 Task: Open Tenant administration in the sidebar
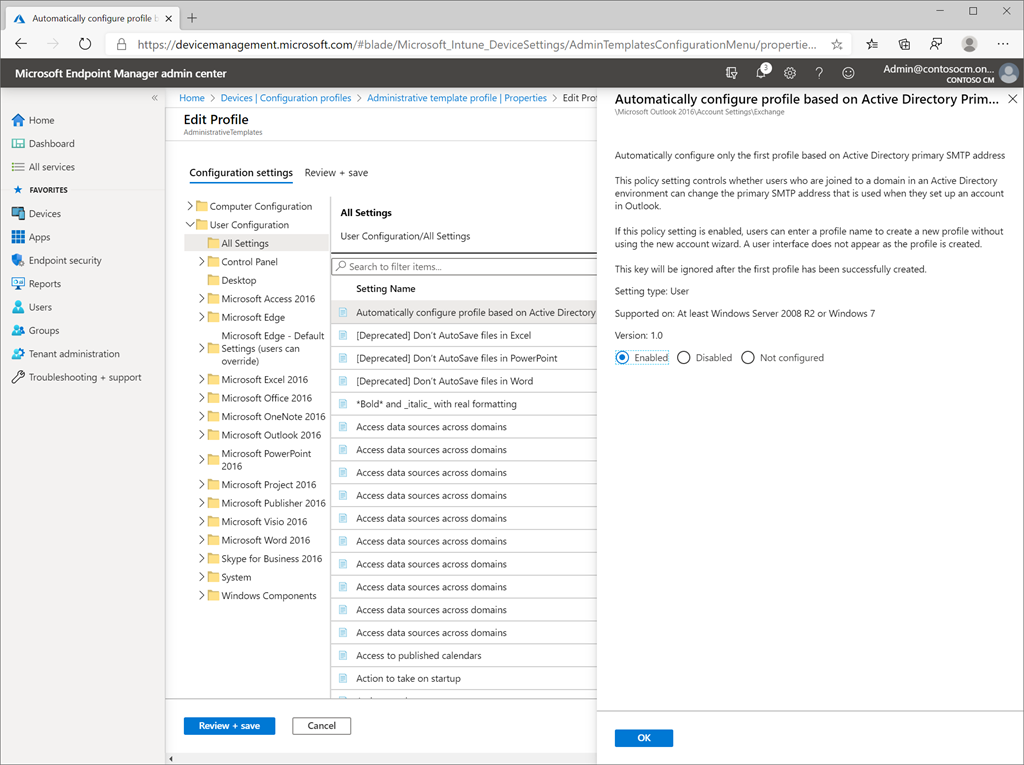click(73, 354)
